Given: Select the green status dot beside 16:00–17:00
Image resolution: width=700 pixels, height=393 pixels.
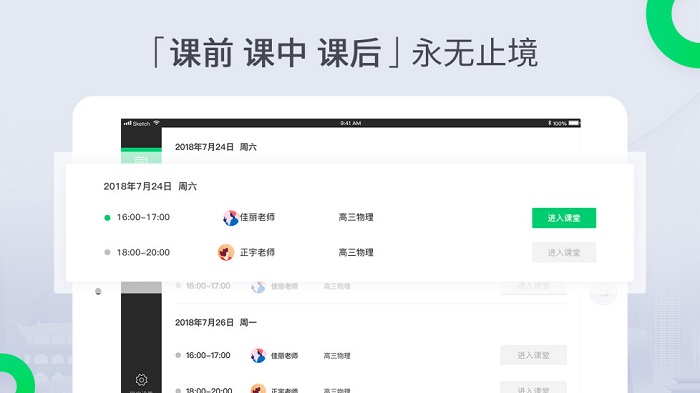Looking at the screenshot, I should click(107, 218).
